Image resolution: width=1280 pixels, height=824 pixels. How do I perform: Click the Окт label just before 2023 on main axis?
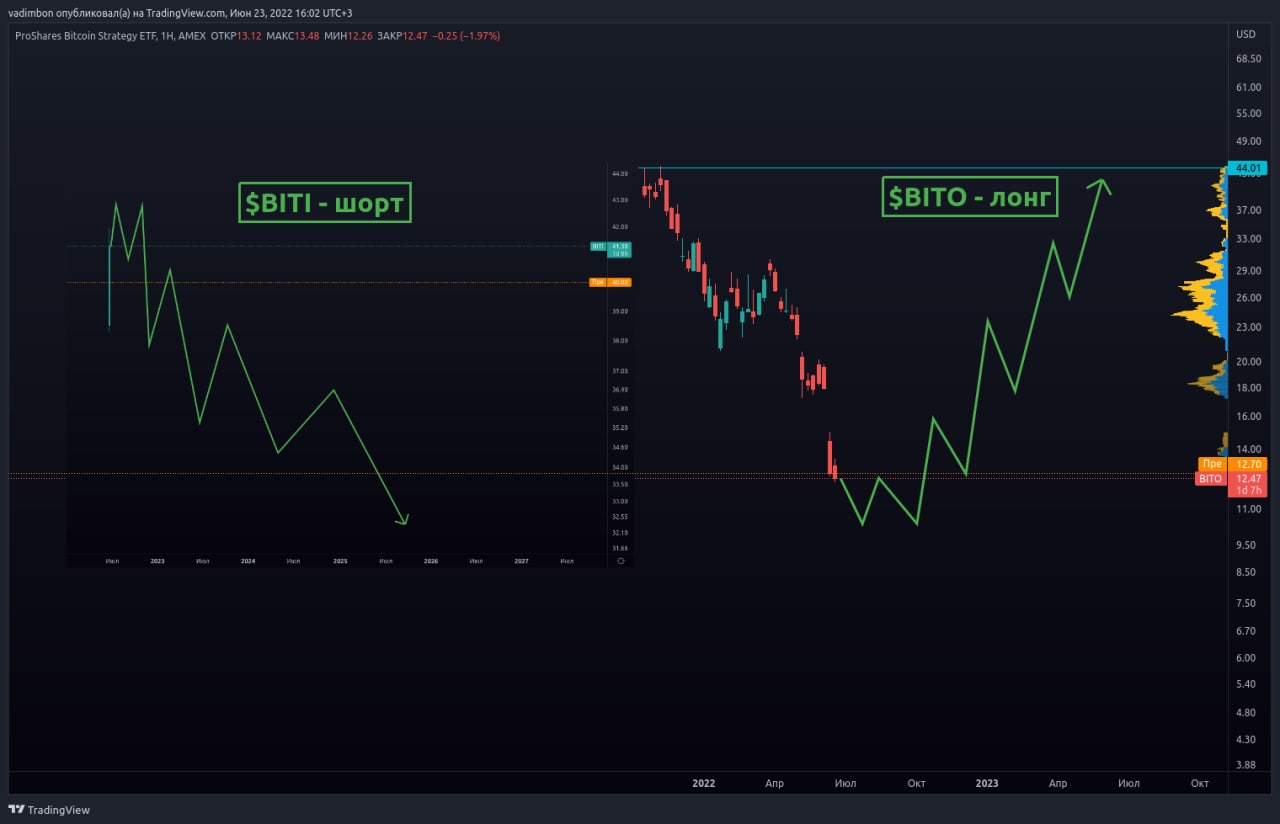pyautogui.click(x=916, y=783)
